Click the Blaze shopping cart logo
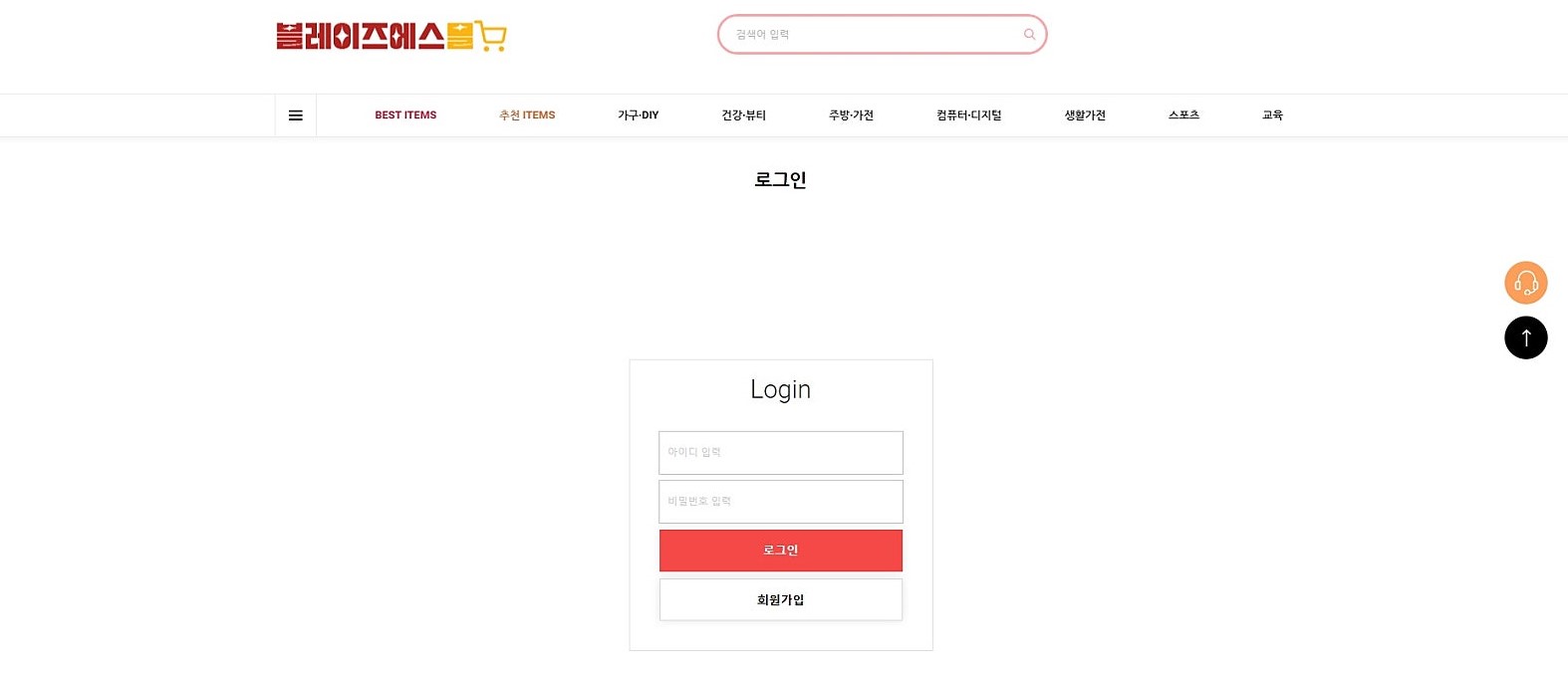Screen dimensions: 1568x673 tap(392, 36)
